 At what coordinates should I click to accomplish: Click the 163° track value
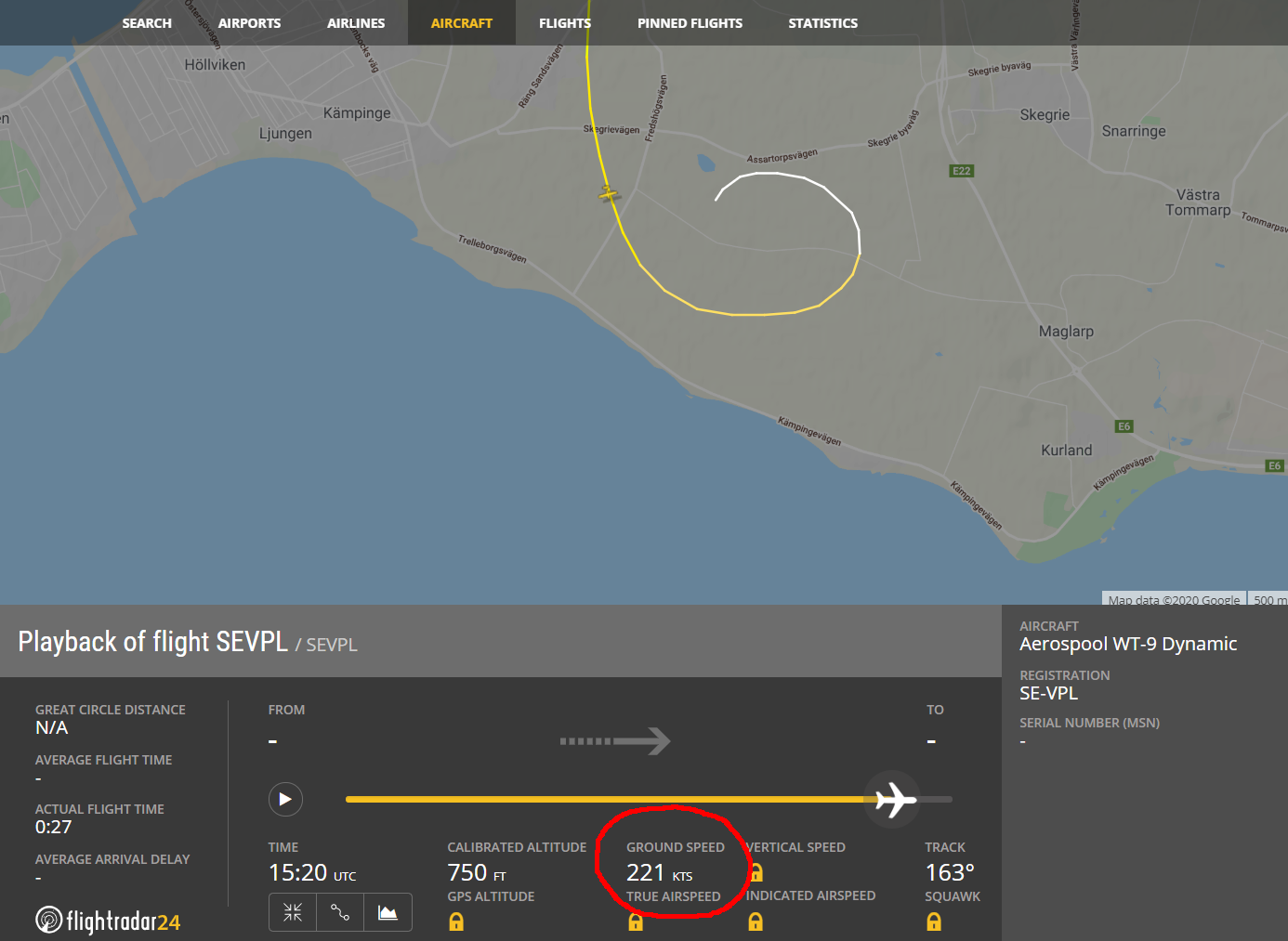click(x=950, y=873)
